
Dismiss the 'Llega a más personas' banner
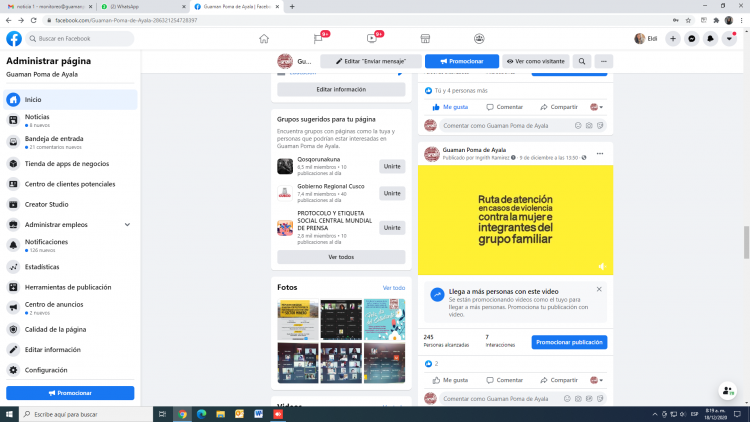pos(599,289)
